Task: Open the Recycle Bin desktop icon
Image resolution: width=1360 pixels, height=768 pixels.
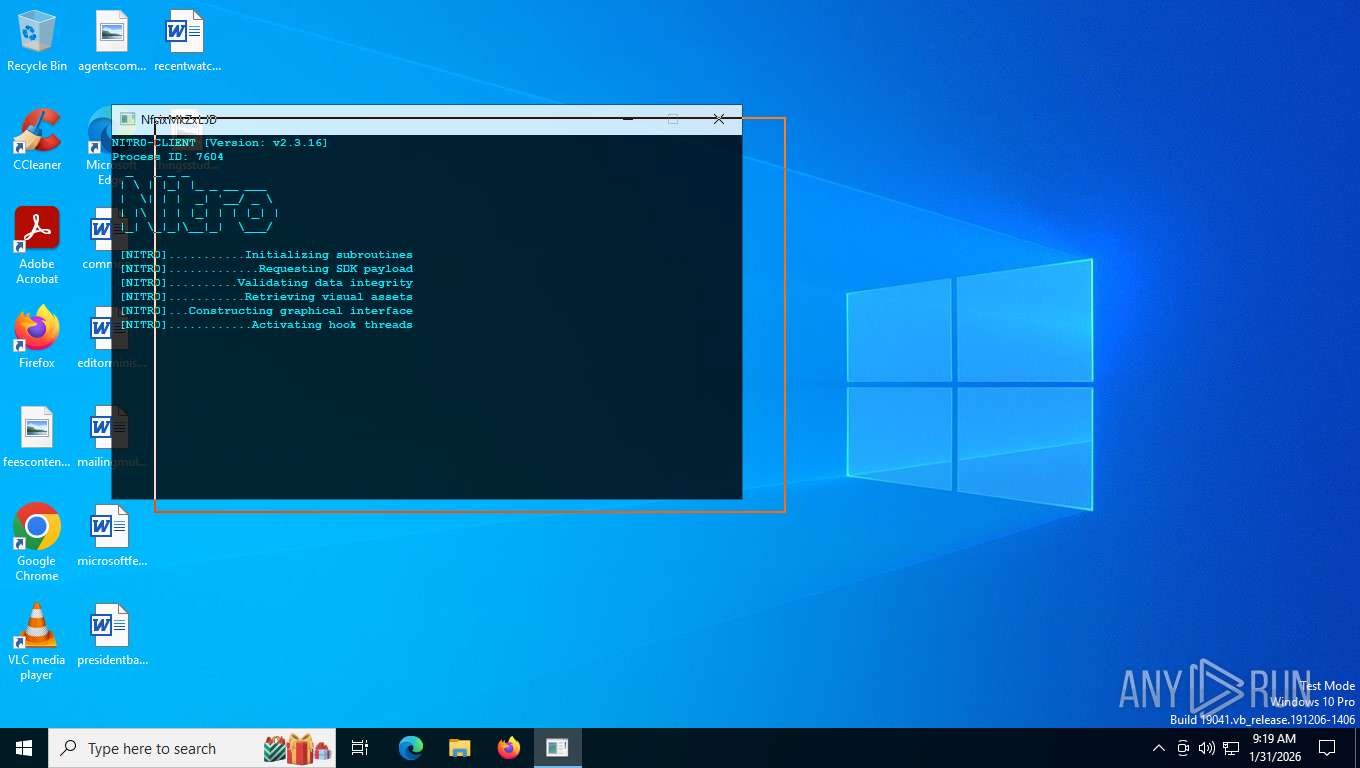Action: [37, 41]
